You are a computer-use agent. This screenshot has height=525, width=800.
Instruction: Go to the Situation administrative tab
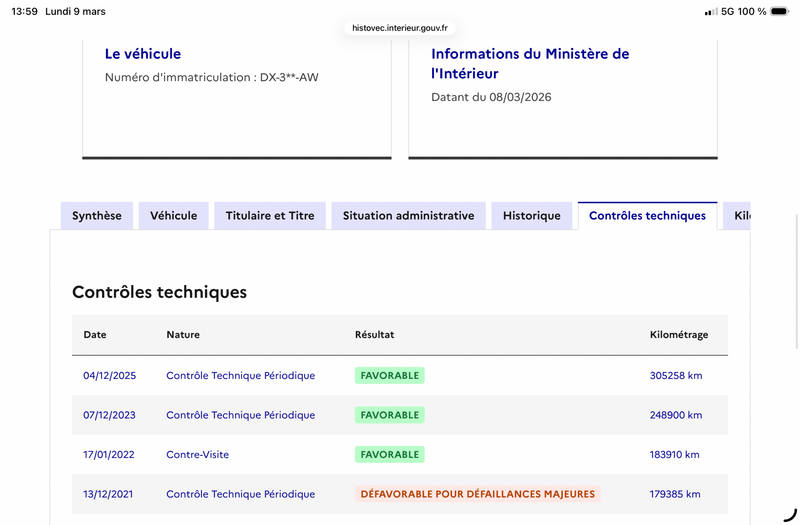408,216
